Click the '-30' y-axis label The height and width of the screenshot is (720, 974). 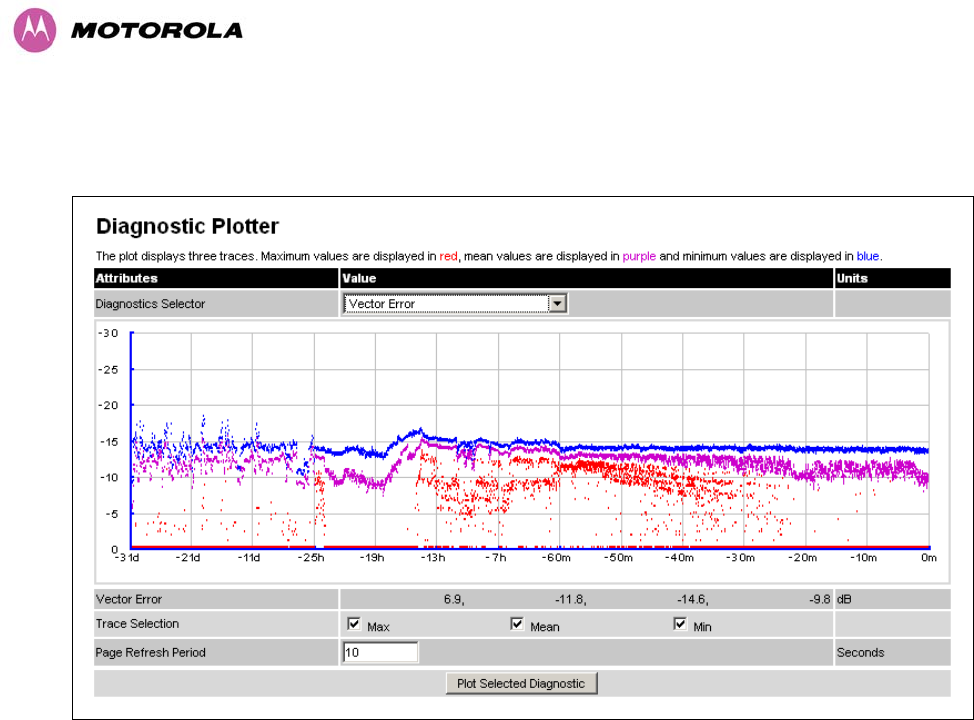tap(108, 334)
